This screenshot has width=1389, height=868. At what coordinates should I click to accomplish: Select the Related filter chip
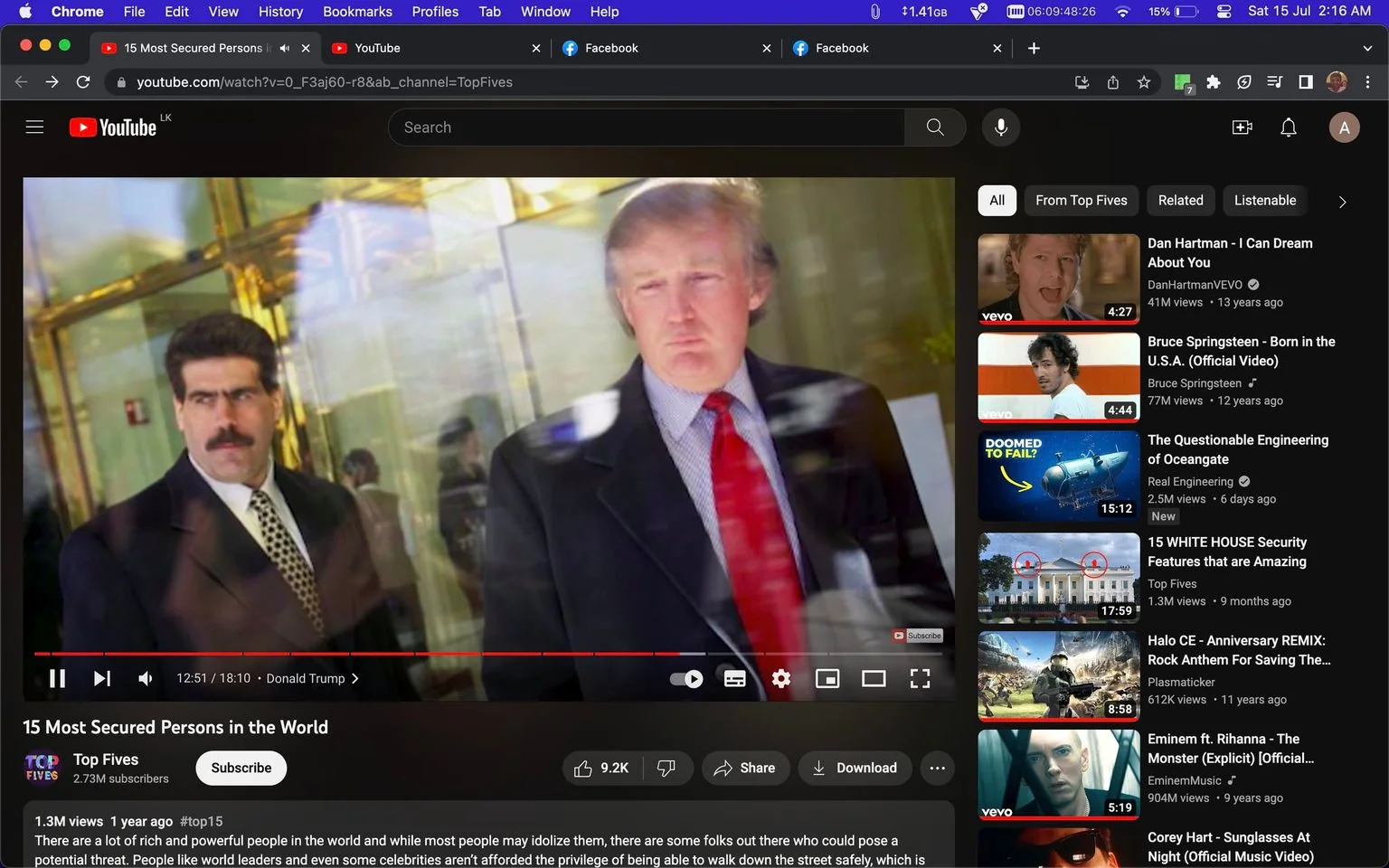[x=1181, y=201]
